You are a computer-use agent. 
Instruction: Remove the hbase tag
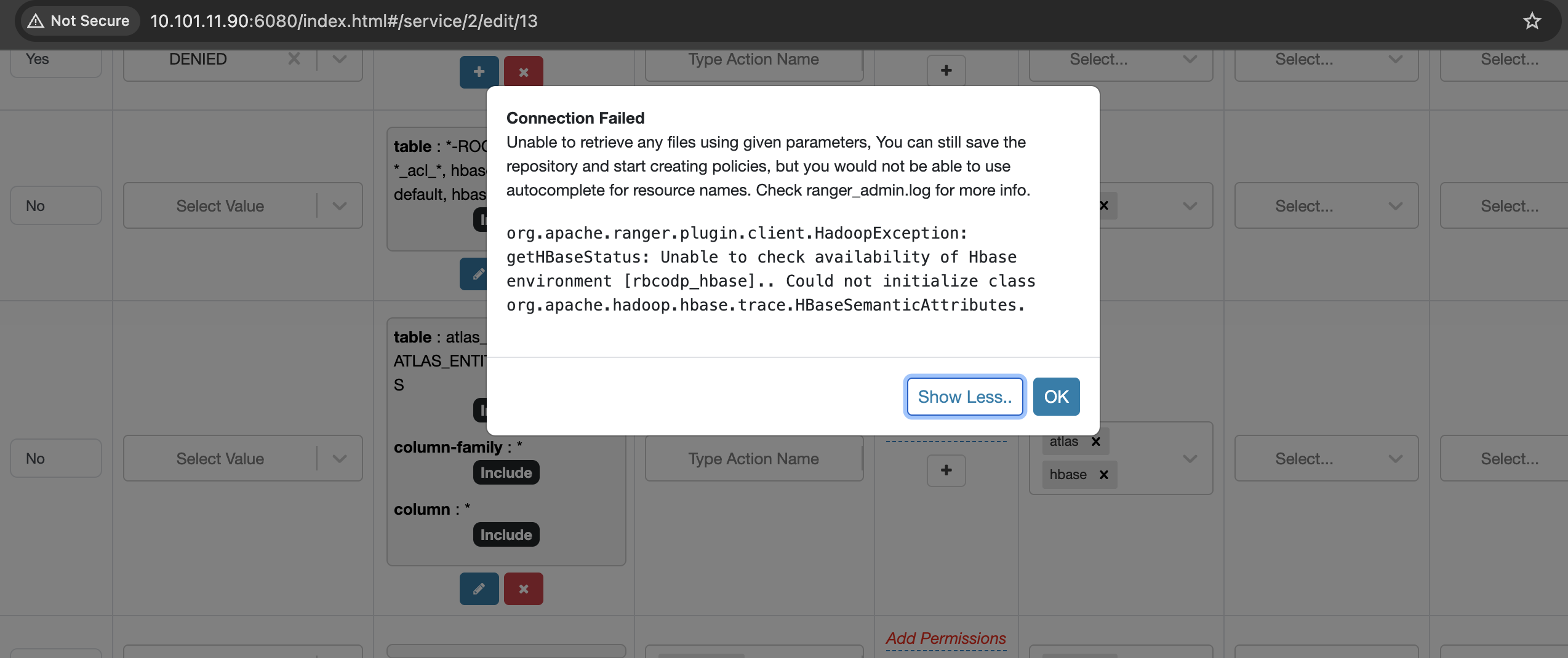[x=1103, y=474]
